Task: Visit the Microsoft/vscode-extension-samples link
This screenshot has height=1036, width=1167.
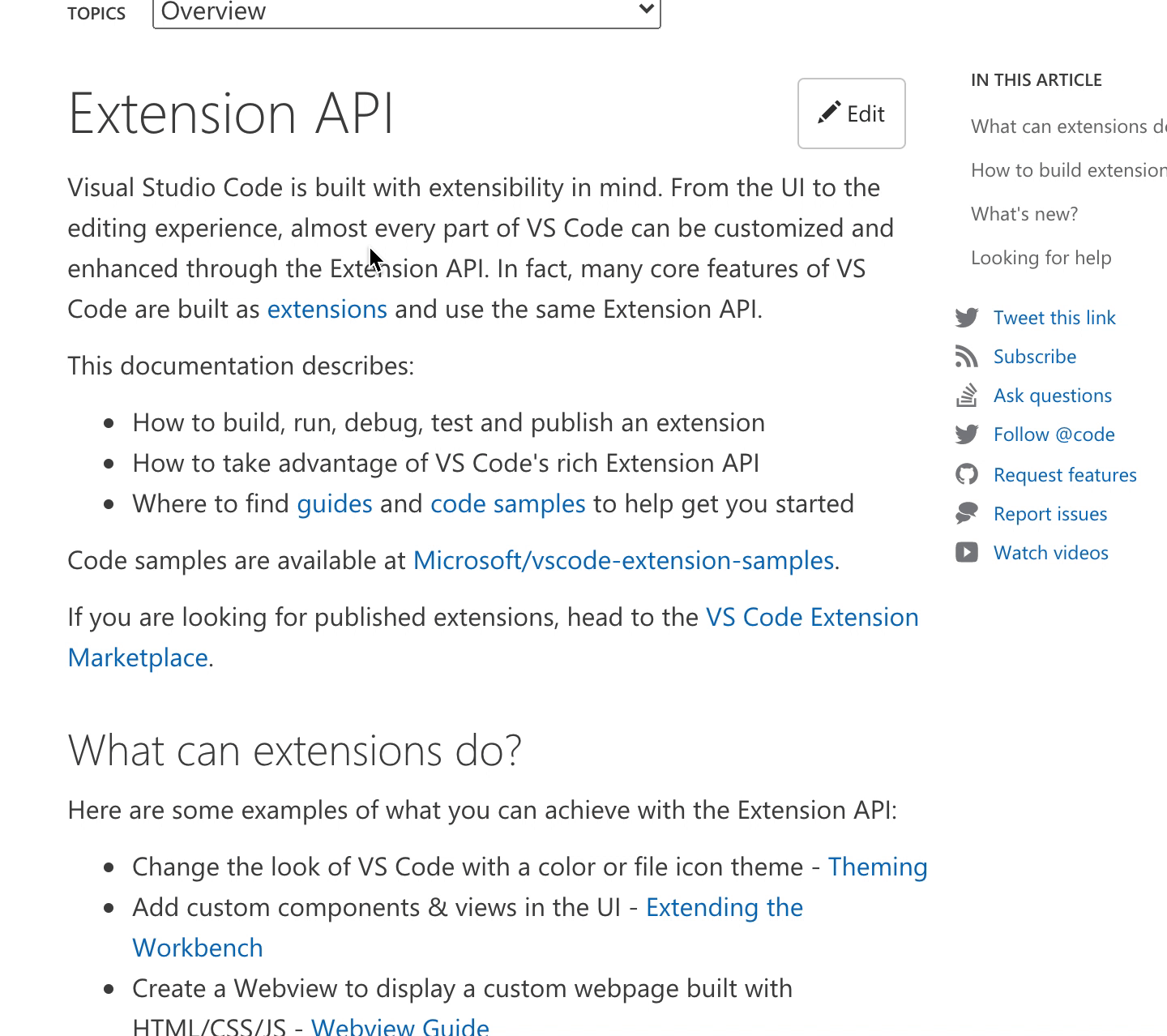Action: [623, 559]
